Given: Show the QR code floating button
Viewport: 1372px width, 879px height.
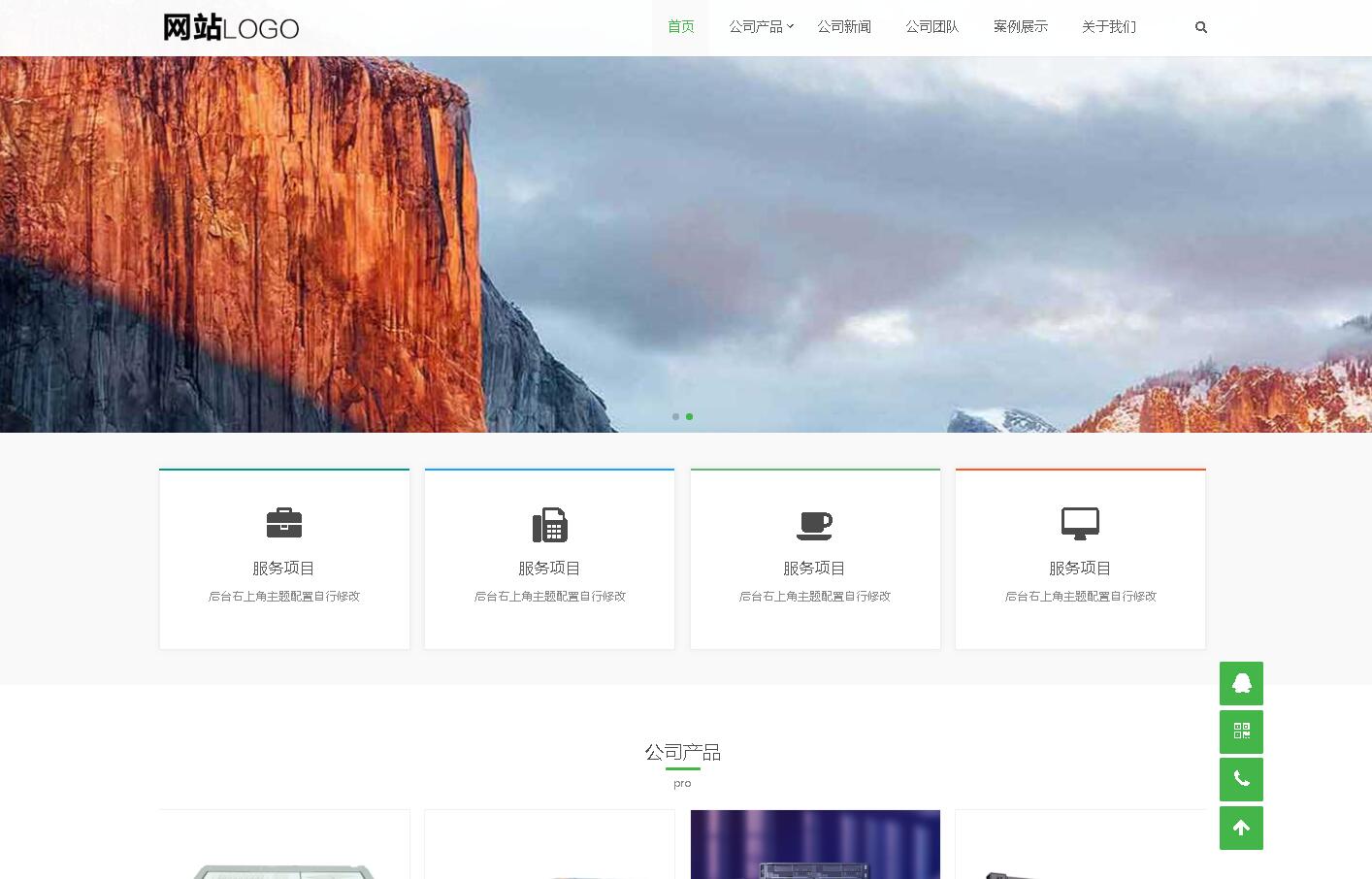Looking at the screenshot, I should [x=1241, y=732].
